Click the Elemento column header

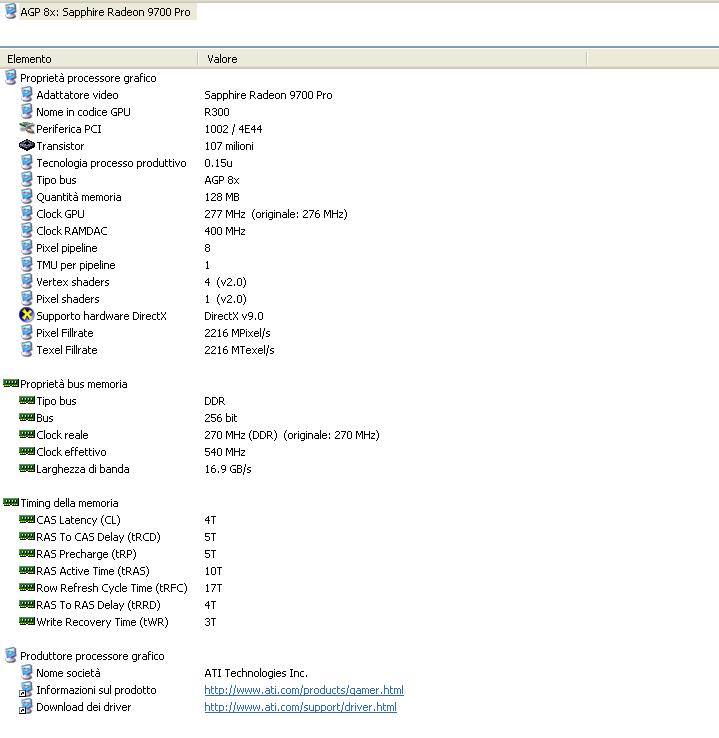click(99, 59)
